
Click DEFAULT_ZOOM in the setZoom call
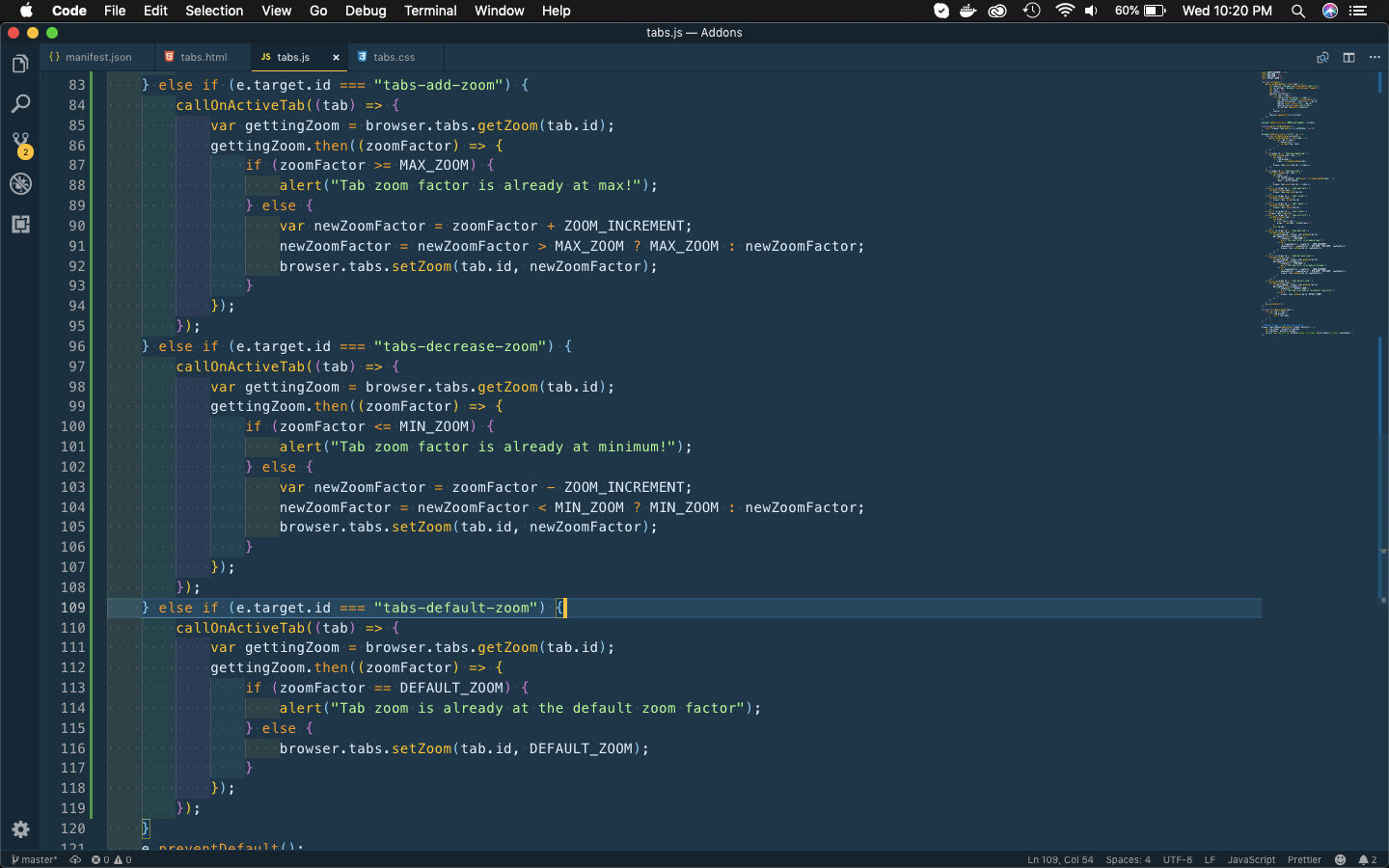(x=581, y=748)
